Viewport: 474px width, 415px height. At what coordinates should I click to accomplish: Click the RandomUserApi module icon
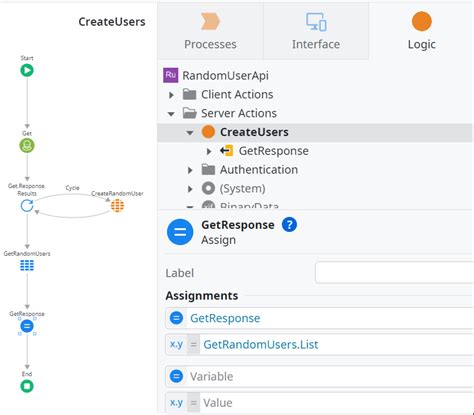coord(171,75)
